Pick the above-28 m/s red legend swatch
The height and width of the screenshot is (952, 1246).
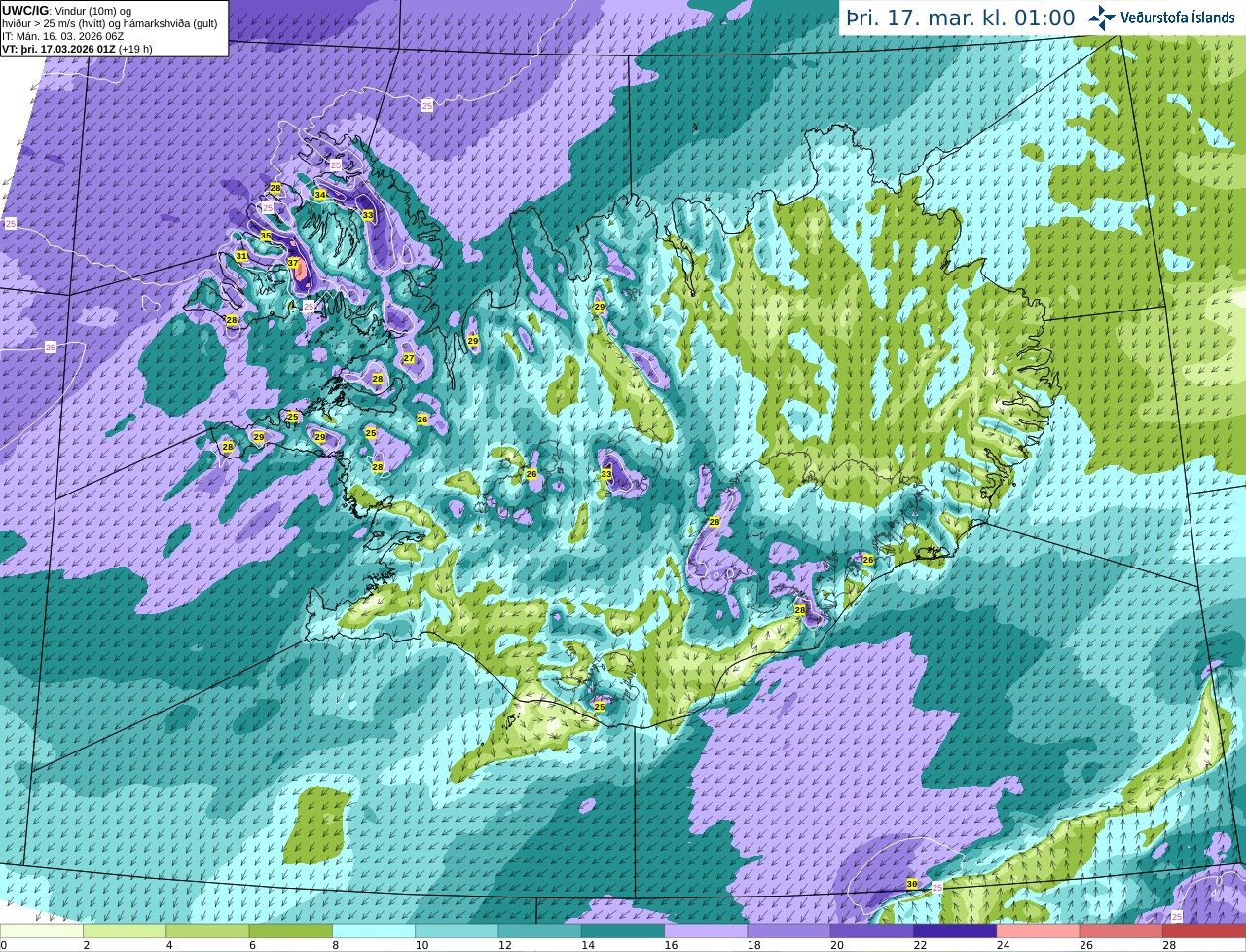(1204, 932)
